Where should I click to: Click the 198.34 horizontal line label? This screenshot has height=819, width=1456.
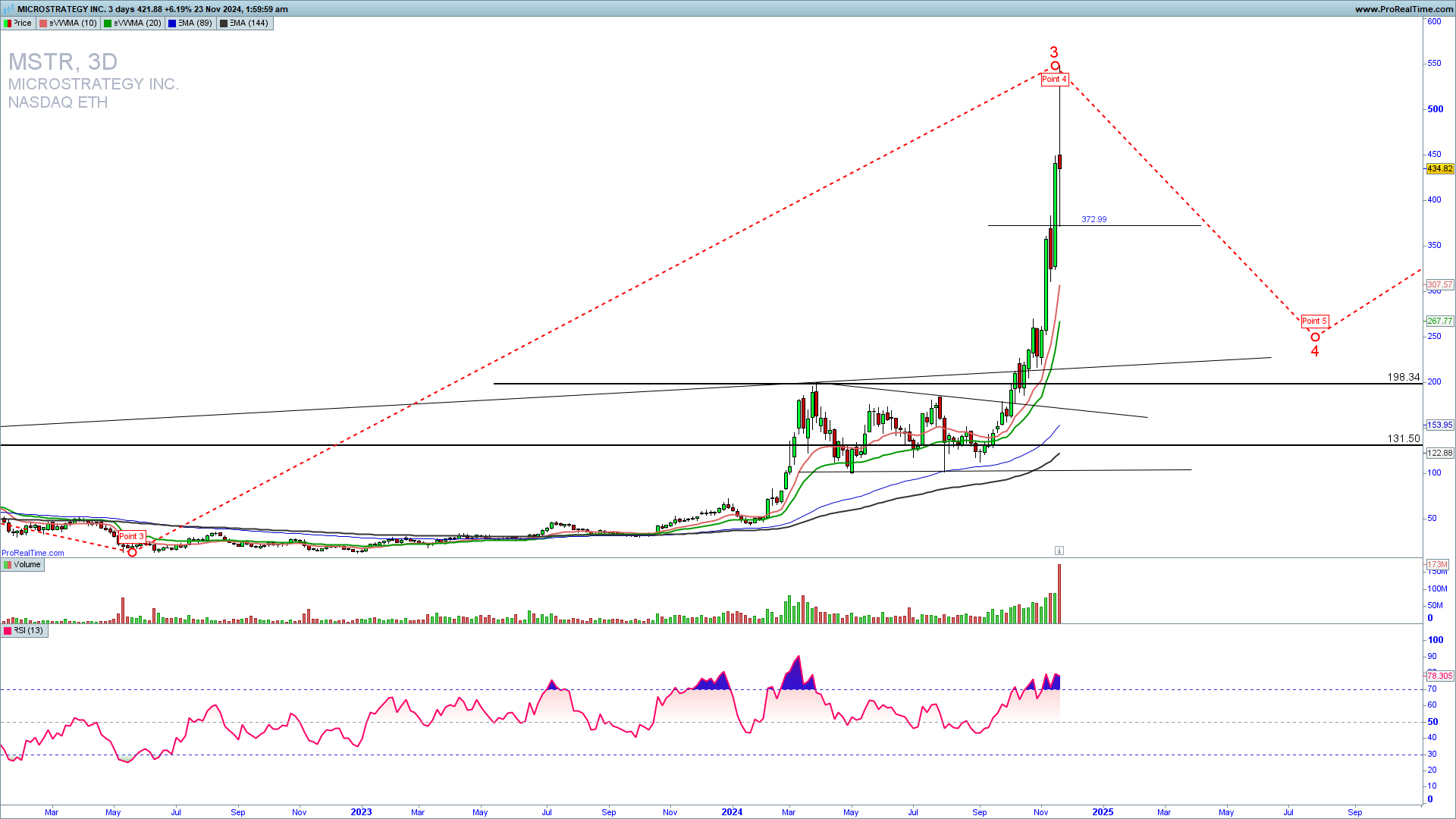click(x=1404, y=377)
